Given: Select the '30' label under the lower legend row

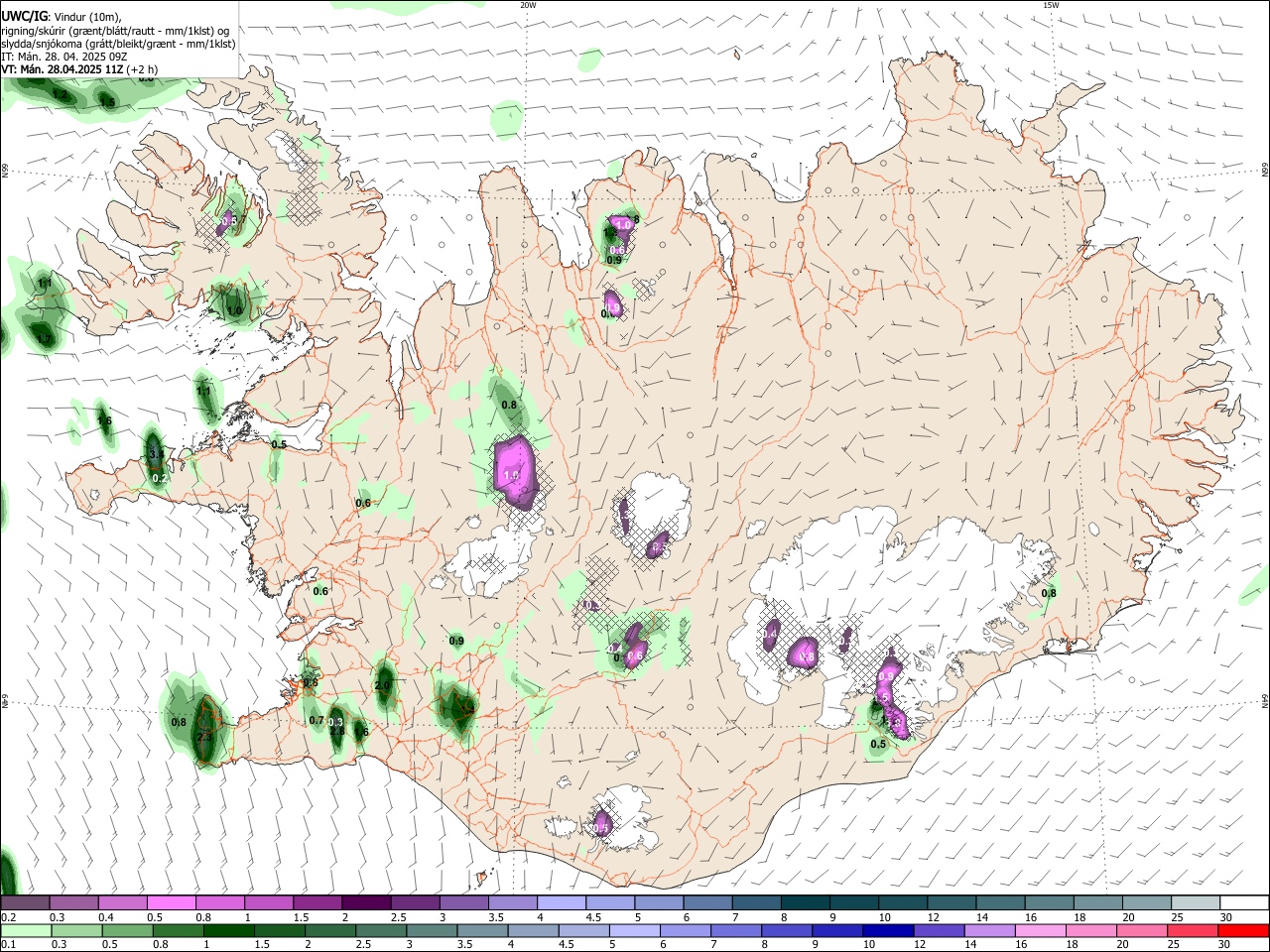Looking at the screenshot, I should (1225, 945).
